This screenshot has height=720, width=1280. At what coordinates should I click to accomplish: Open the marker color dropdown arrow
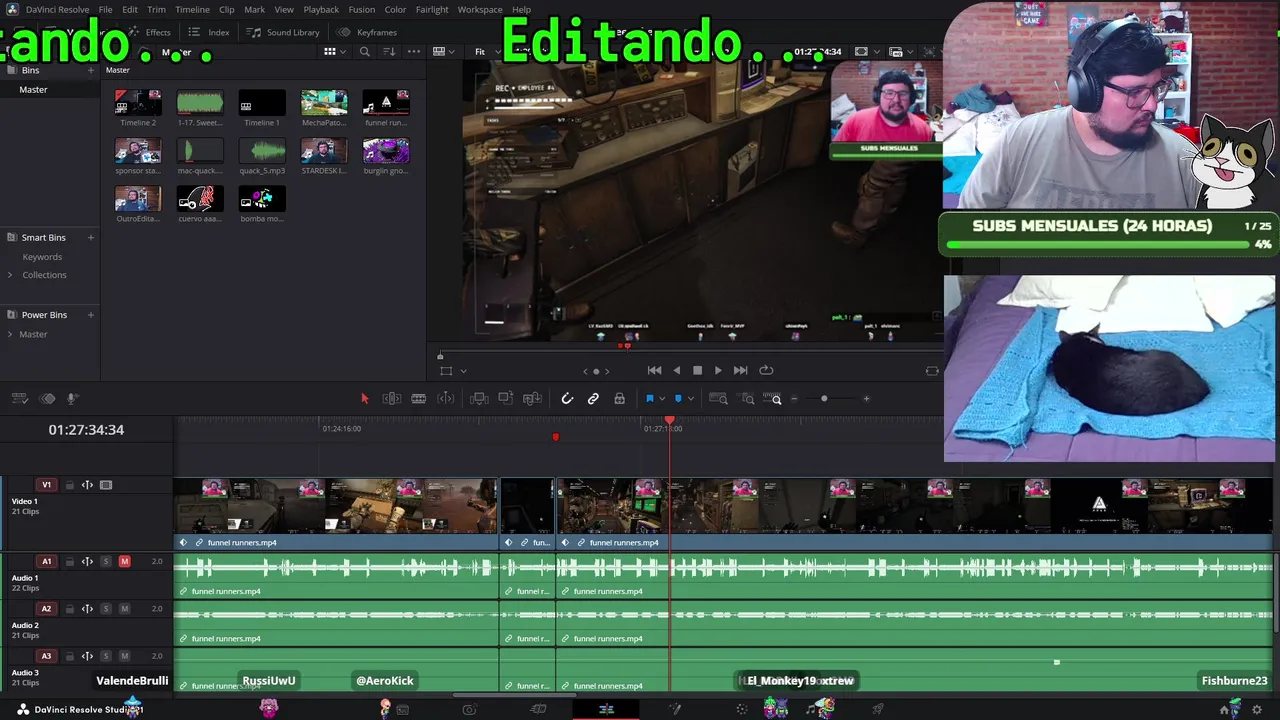point(691,399)
